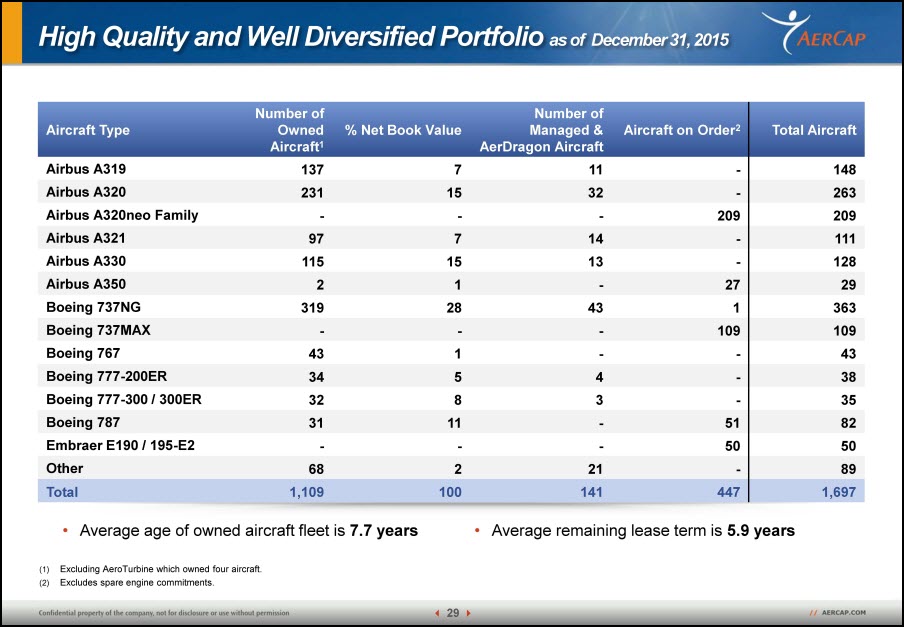Select on-order total 447

coord(729,492)
